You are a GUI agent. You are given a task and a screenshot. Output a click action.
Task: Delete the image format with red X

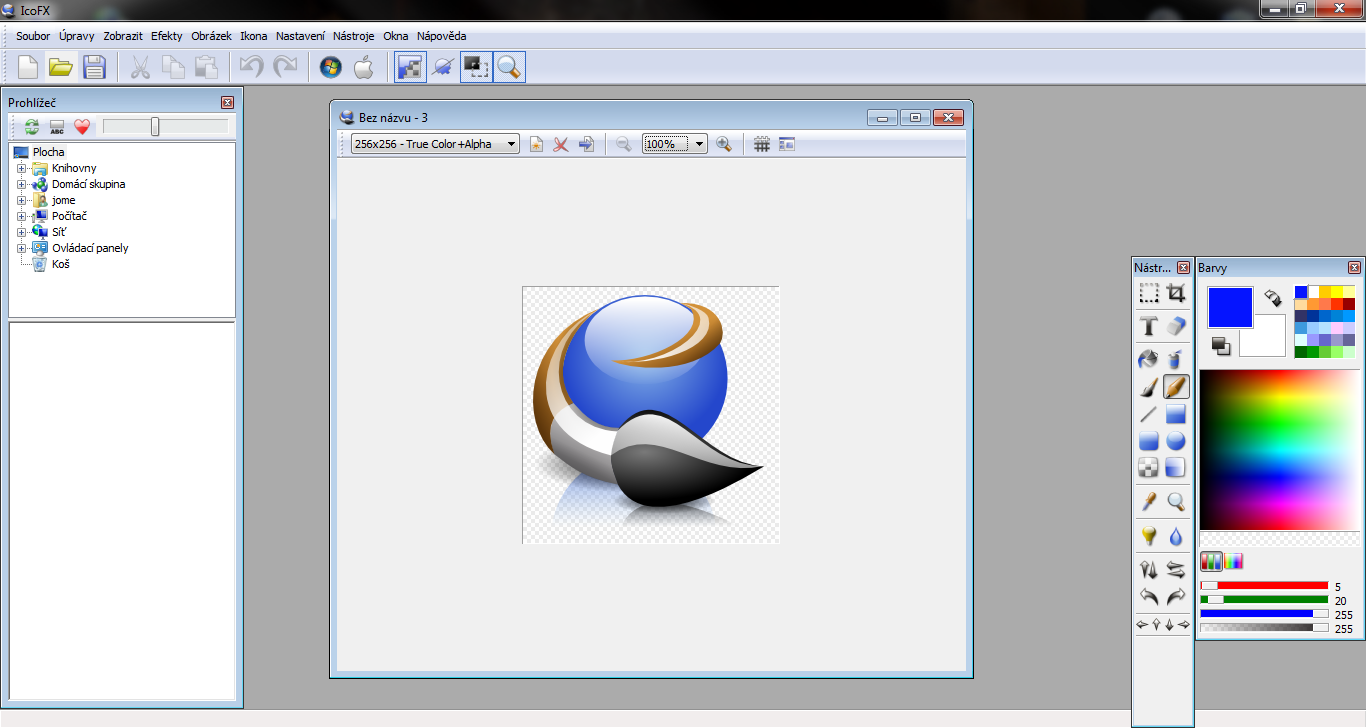click(561, 144)
